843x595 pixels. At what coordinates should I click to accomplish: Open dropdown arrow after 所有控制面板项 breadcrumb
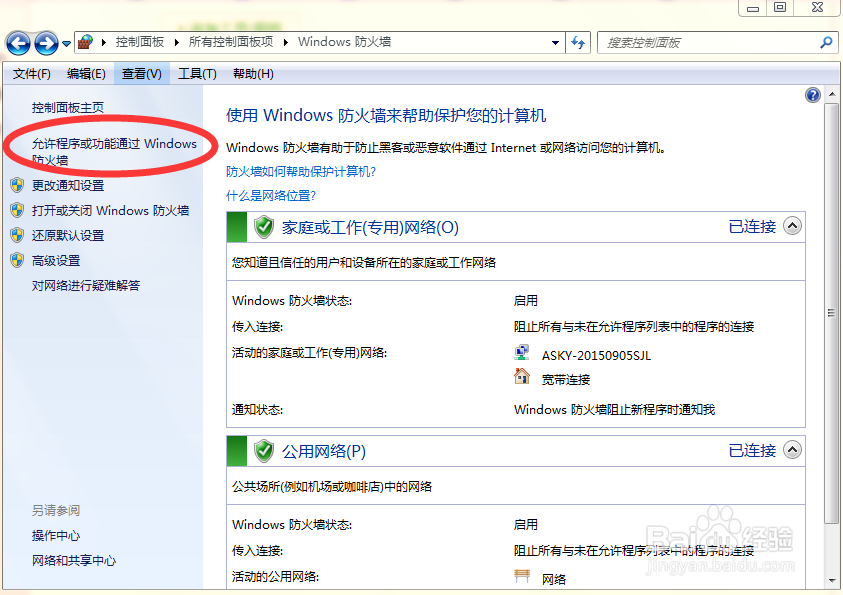click(285, 42)
